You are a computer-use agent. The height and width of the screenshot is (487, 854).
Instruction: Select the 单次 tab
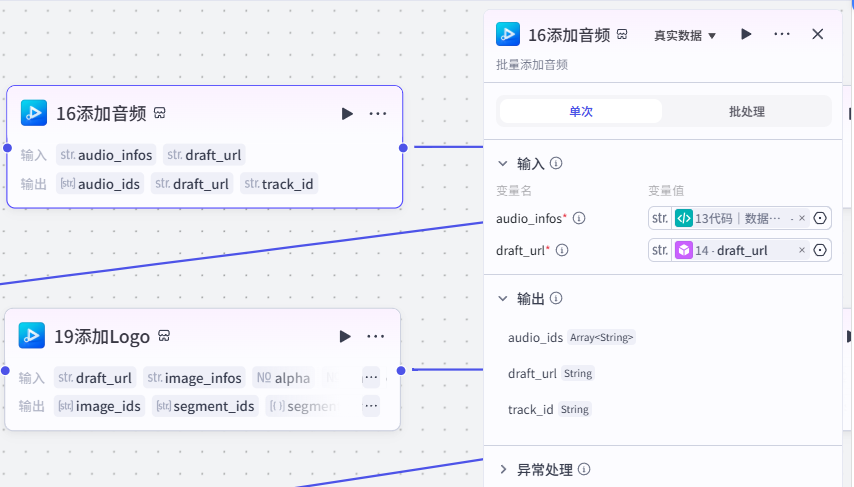tap(581, 112)
